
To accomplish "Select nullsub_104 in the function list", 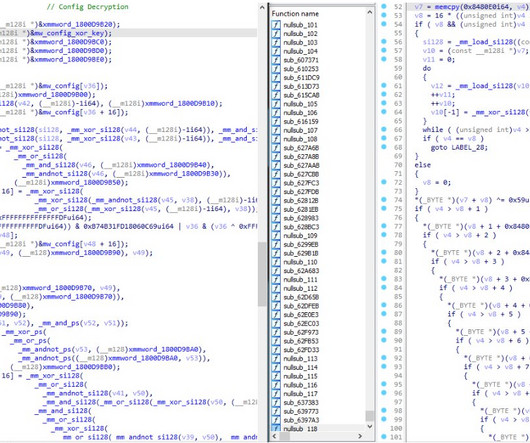I will pyautogui.click(x=300, y=51).
